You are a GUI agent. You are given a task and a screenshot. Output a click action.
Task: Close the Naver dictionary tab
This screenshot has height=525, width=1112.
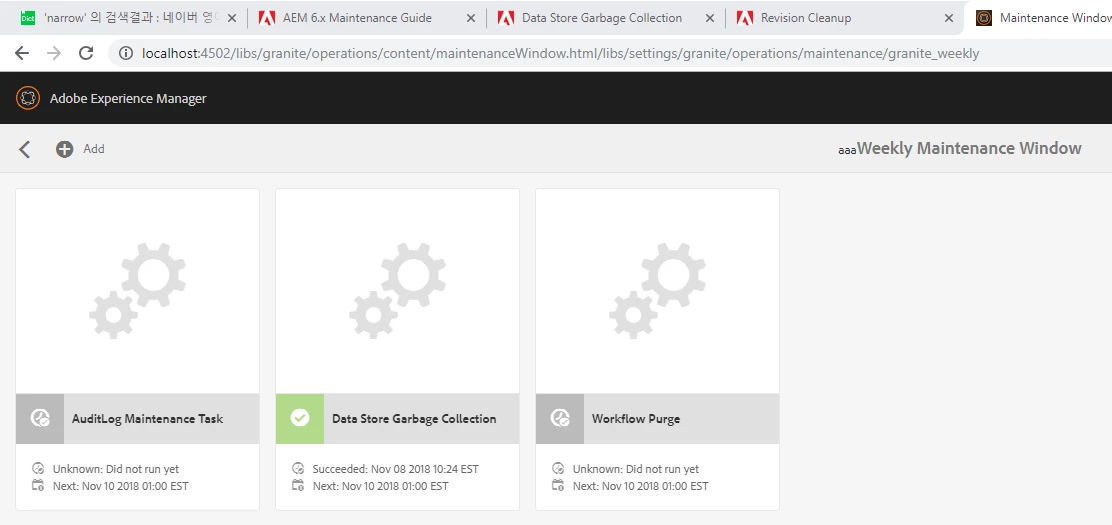pos(231,18)
